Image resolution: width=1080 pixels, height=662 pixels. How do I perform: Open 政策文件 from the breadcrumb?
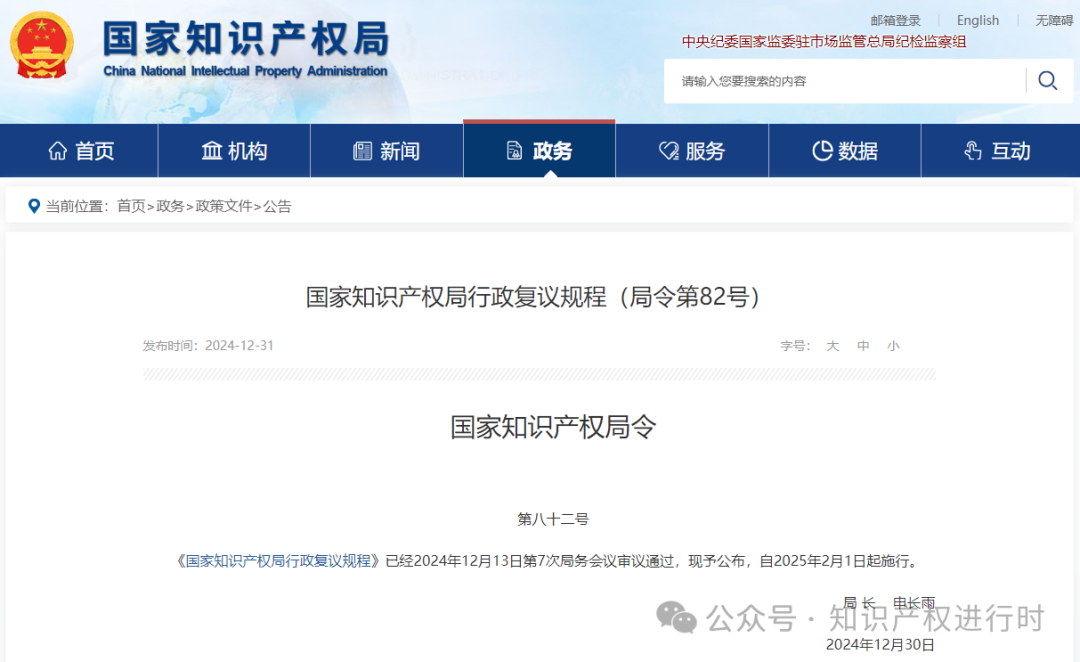tap(223, 205)
